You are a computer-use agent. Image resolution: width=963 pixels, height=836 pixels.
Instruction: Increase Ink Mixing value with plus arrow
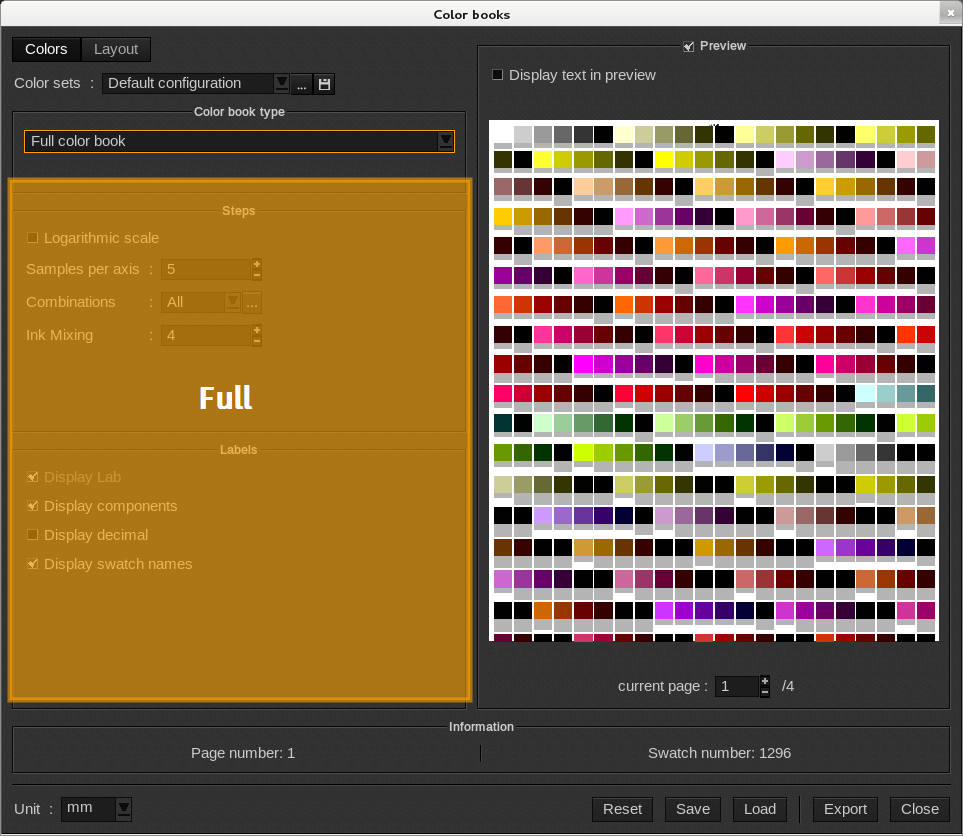pyautogui.click(x=257, y=330)
